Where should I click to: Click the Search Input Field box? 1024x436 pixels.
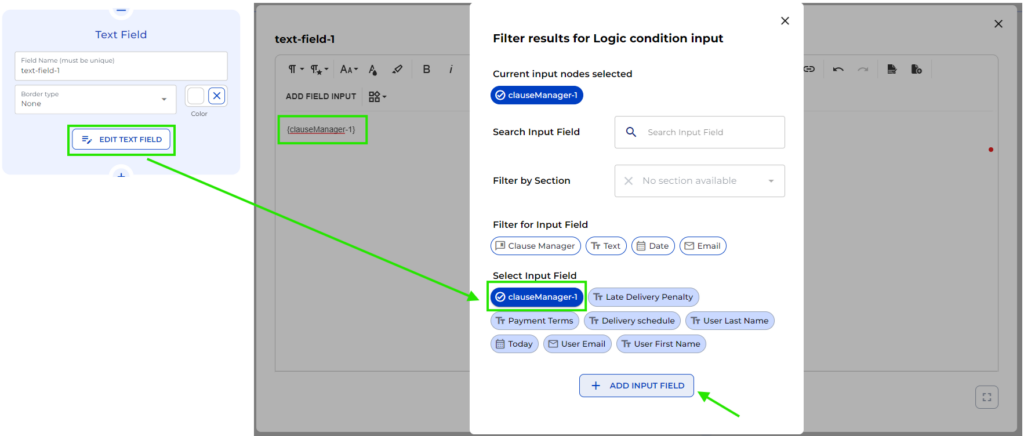pos(699,132)
